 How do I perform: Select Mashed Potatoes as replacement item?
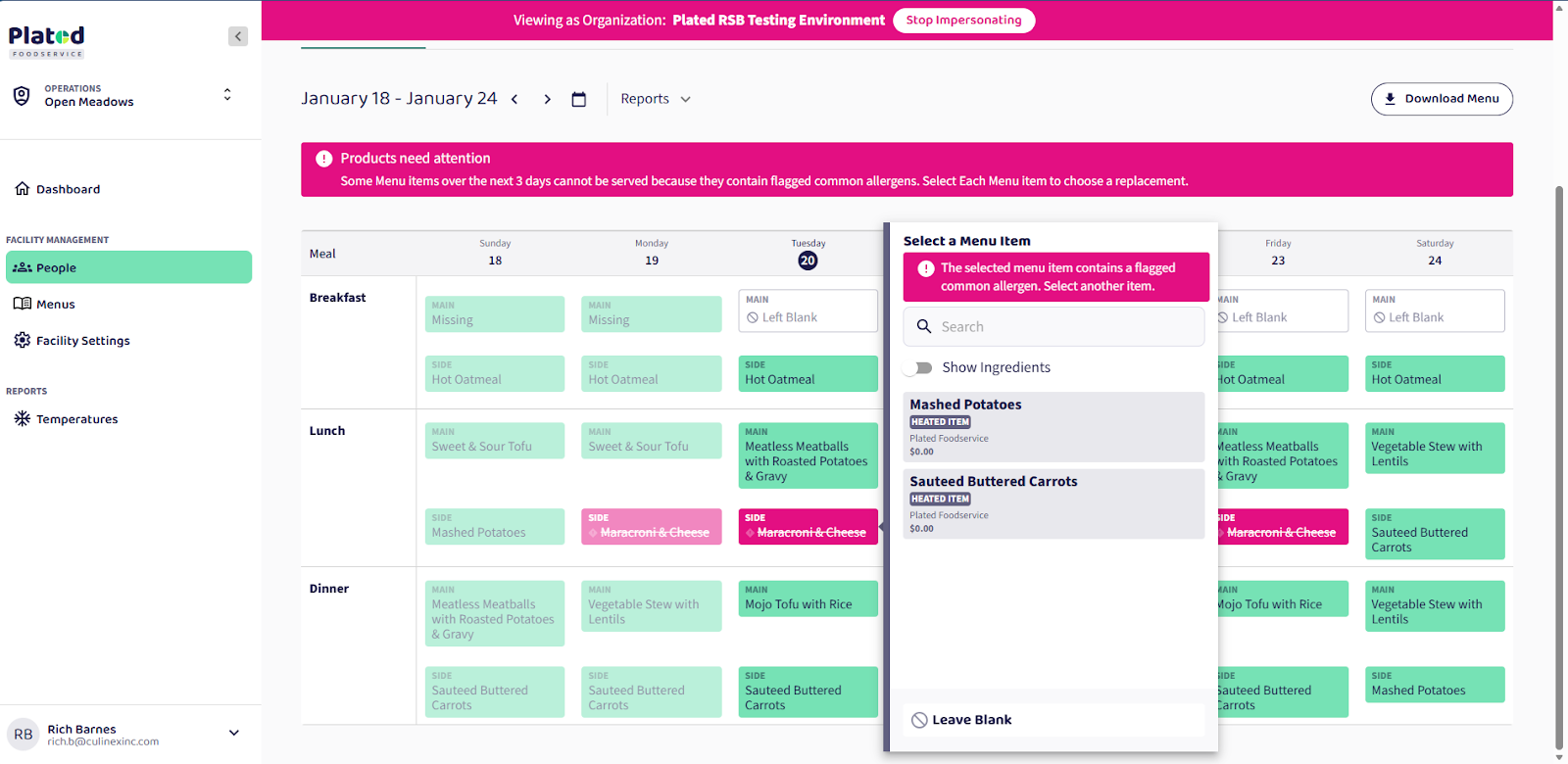pos(1053,426)
